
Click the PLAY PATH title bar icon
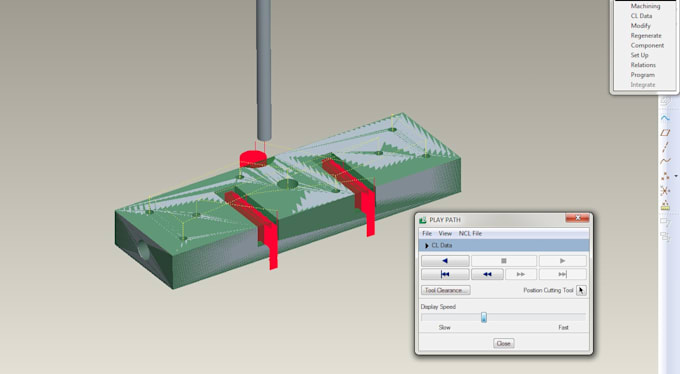[x=423, y=220]
